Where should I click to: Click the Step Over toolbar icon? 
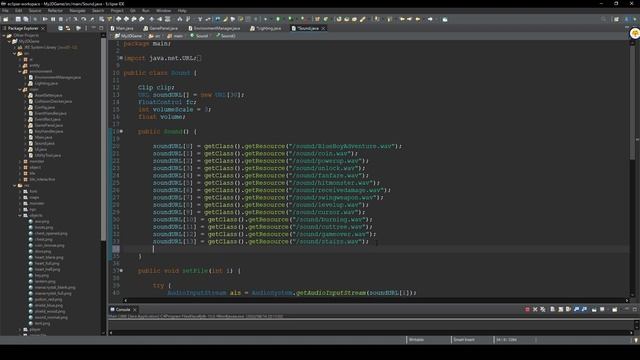click(x=83, y=19)
